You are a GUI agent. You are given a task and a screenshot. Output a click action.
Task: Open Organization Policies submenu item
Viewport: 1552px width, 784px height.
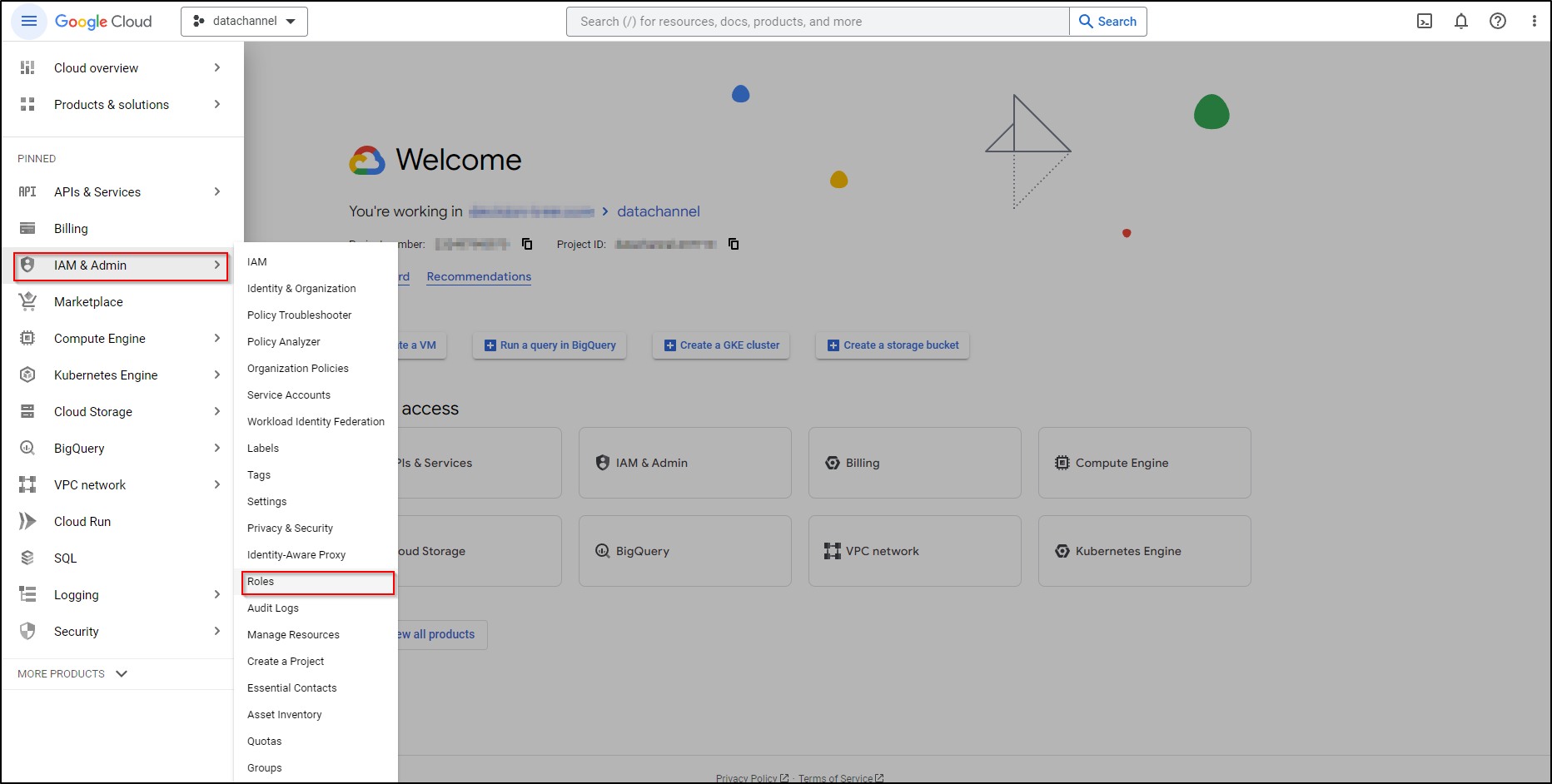(x=316, y=368)
